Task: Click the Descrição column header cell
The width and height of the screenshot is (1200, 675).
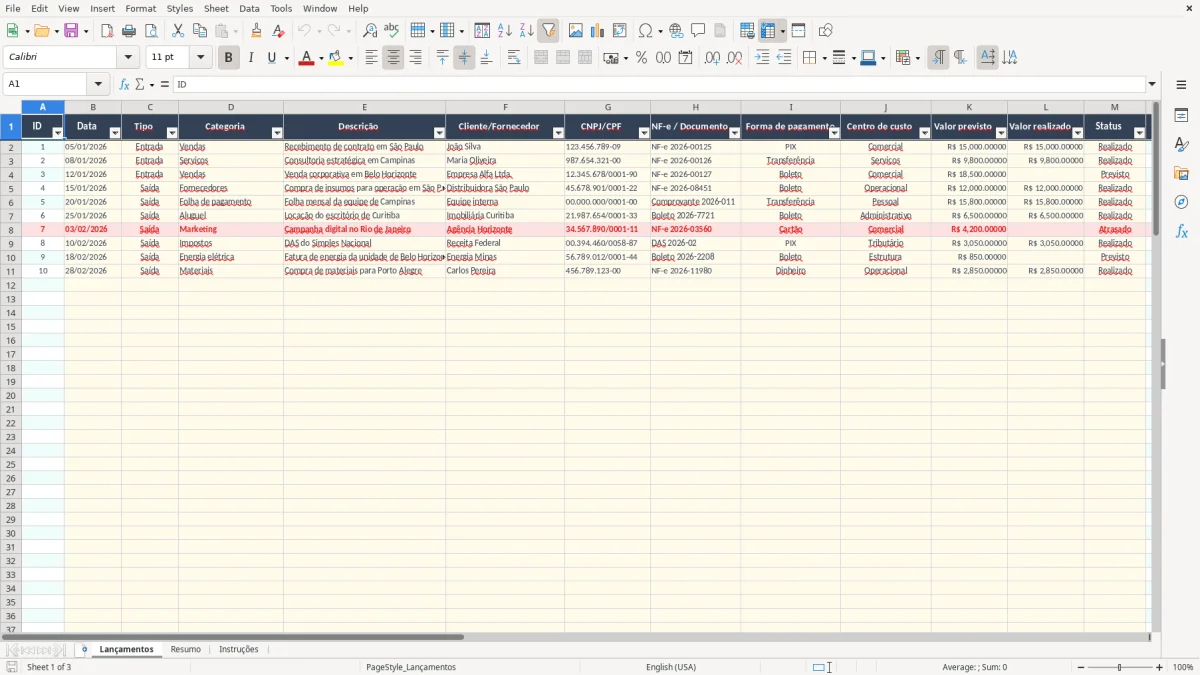Action: [x=365, y=127]
